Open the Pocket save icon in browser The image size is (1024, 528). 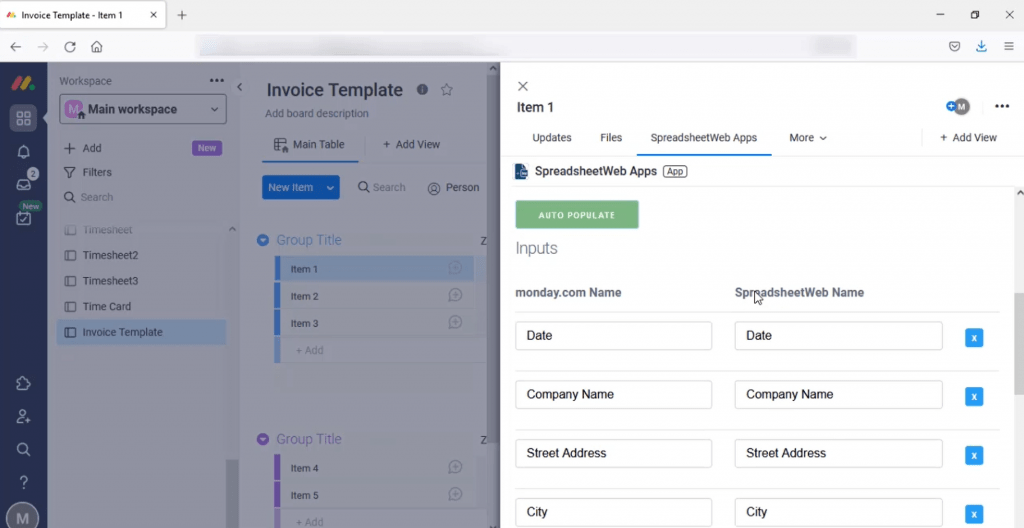point(954,46)
